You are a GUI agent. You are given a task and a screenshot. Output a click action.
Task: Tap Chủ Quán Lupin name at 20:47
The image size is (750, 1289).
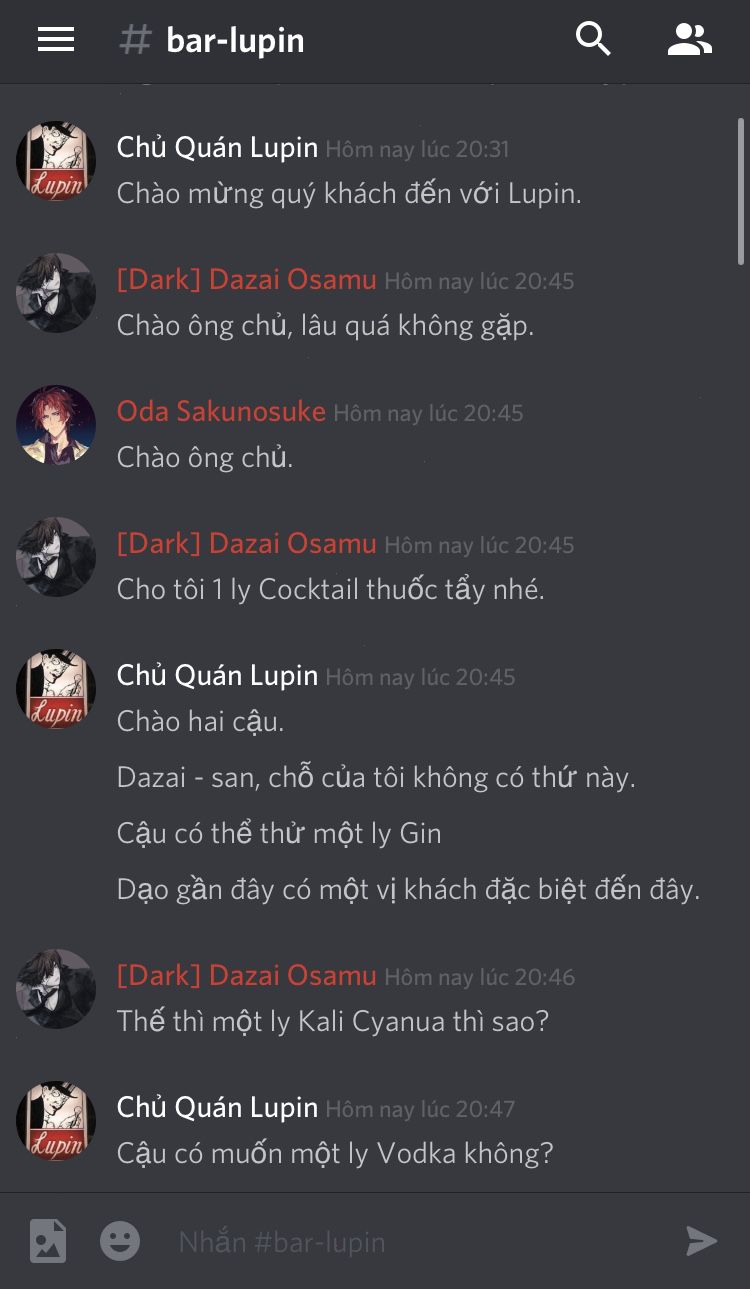217,1107
